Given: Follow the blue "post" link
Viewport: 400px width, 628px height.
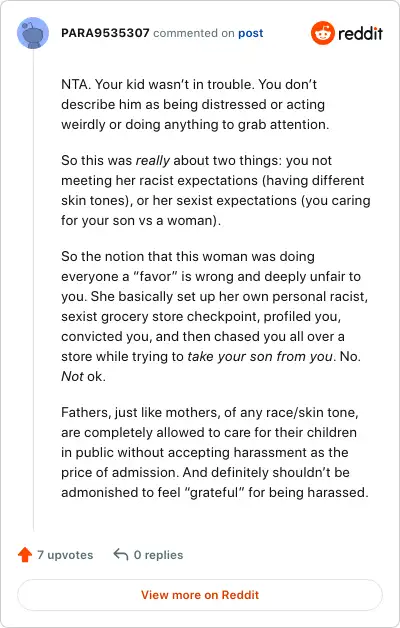Looking at the screenshot, I should click(x=251, y=33).
